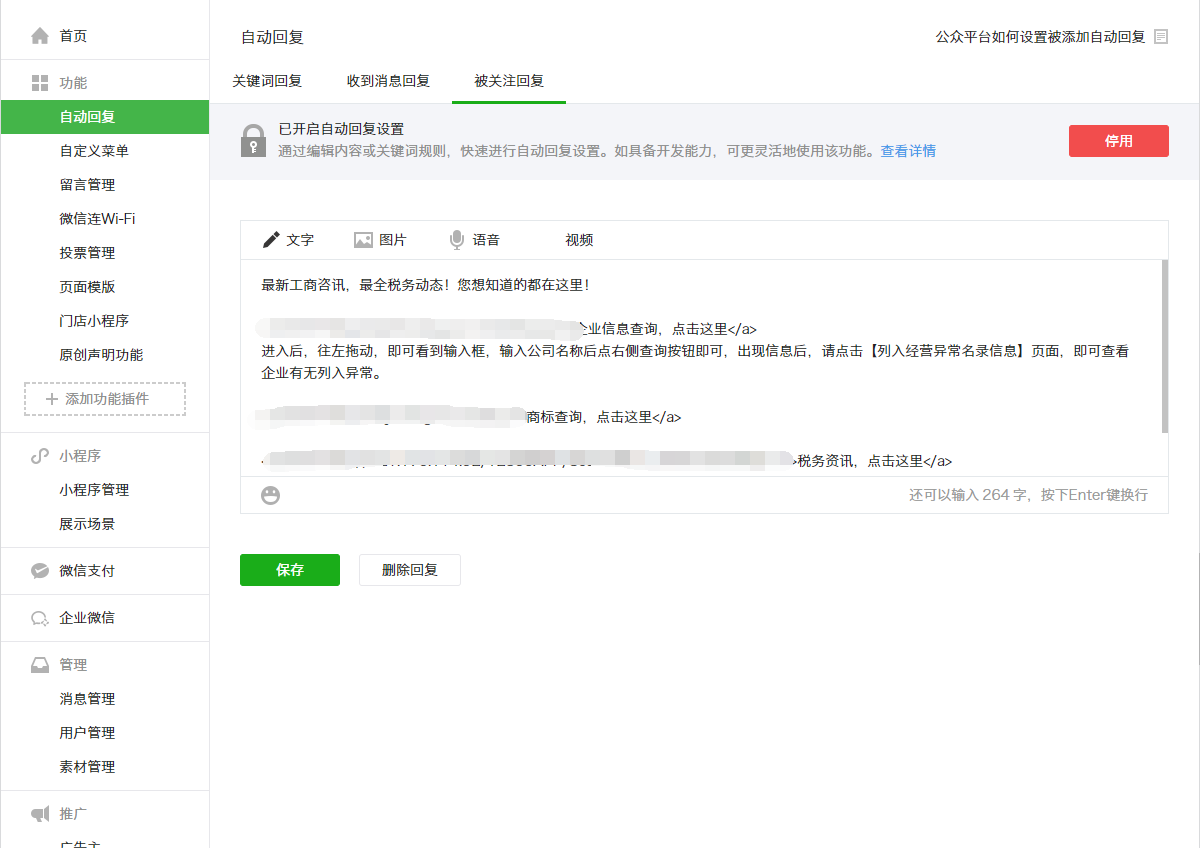Click the 删除回复 button
Screen dimensions: 1200x848
(x=410, y=570)
